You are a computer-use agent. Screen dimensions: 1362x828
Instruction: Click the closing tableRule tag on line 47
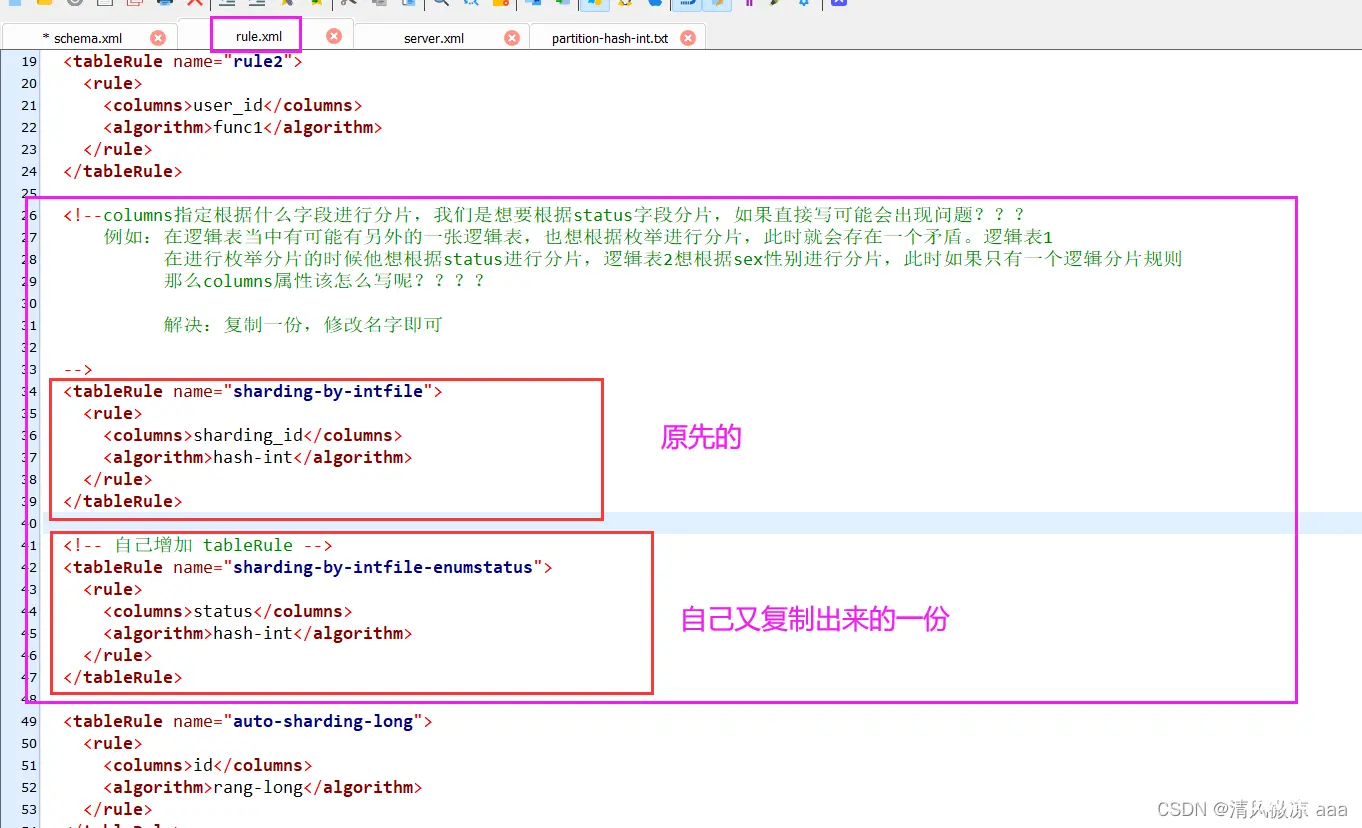coord(123,677)
